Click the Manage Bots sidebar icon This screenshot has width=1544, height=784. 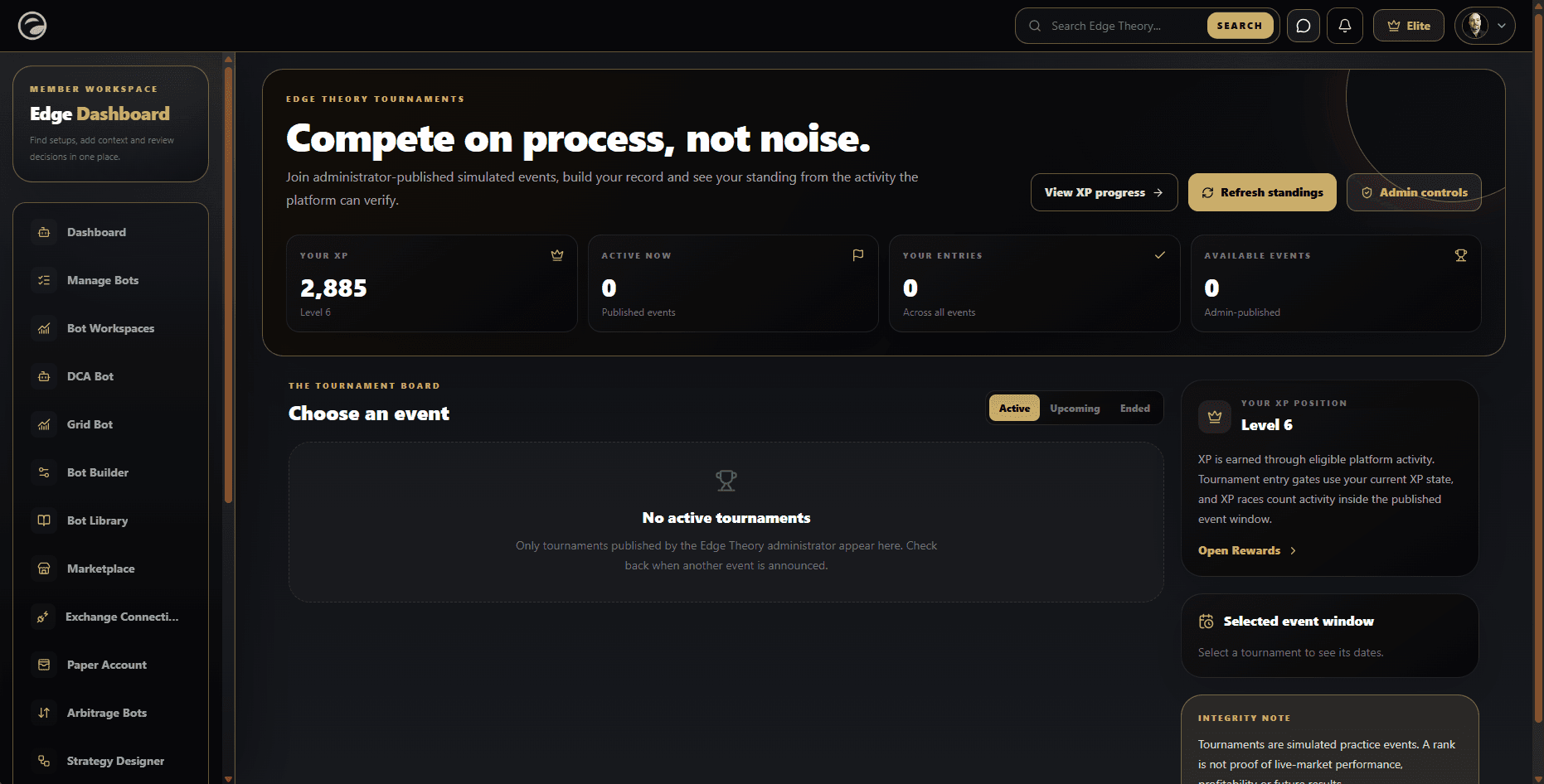[x=44, y=280]
